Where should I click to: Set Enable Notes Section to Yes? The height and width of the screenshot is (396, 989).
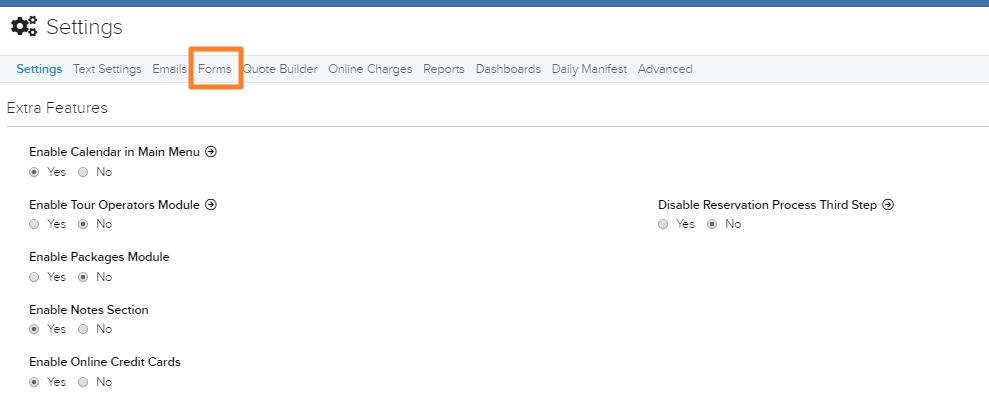pyautogui.click(x=34, y=329)
